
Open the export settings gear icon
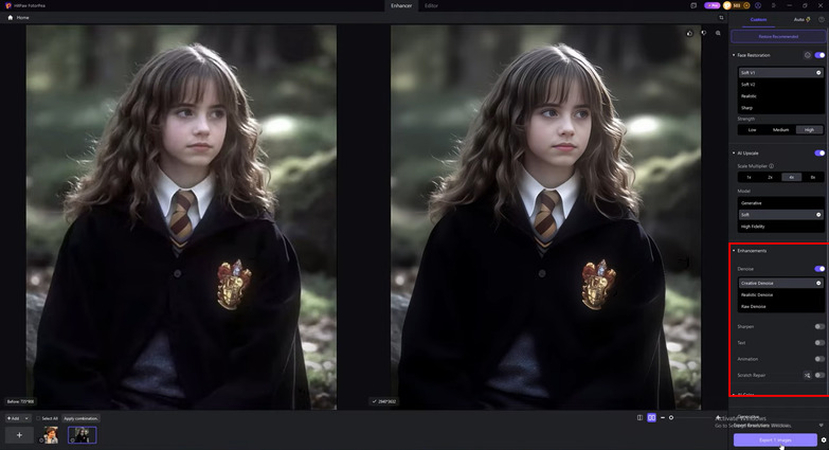click(823, 440)
